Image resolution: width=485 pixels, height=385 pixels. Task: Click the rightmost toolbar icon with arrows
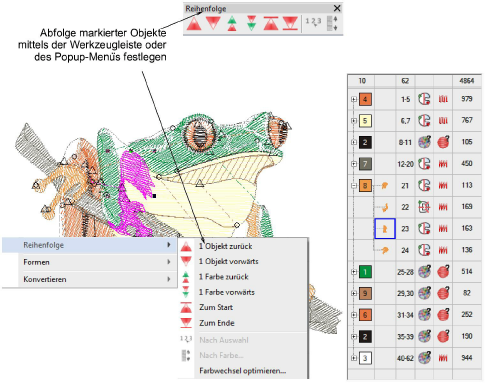pos(332,23)
